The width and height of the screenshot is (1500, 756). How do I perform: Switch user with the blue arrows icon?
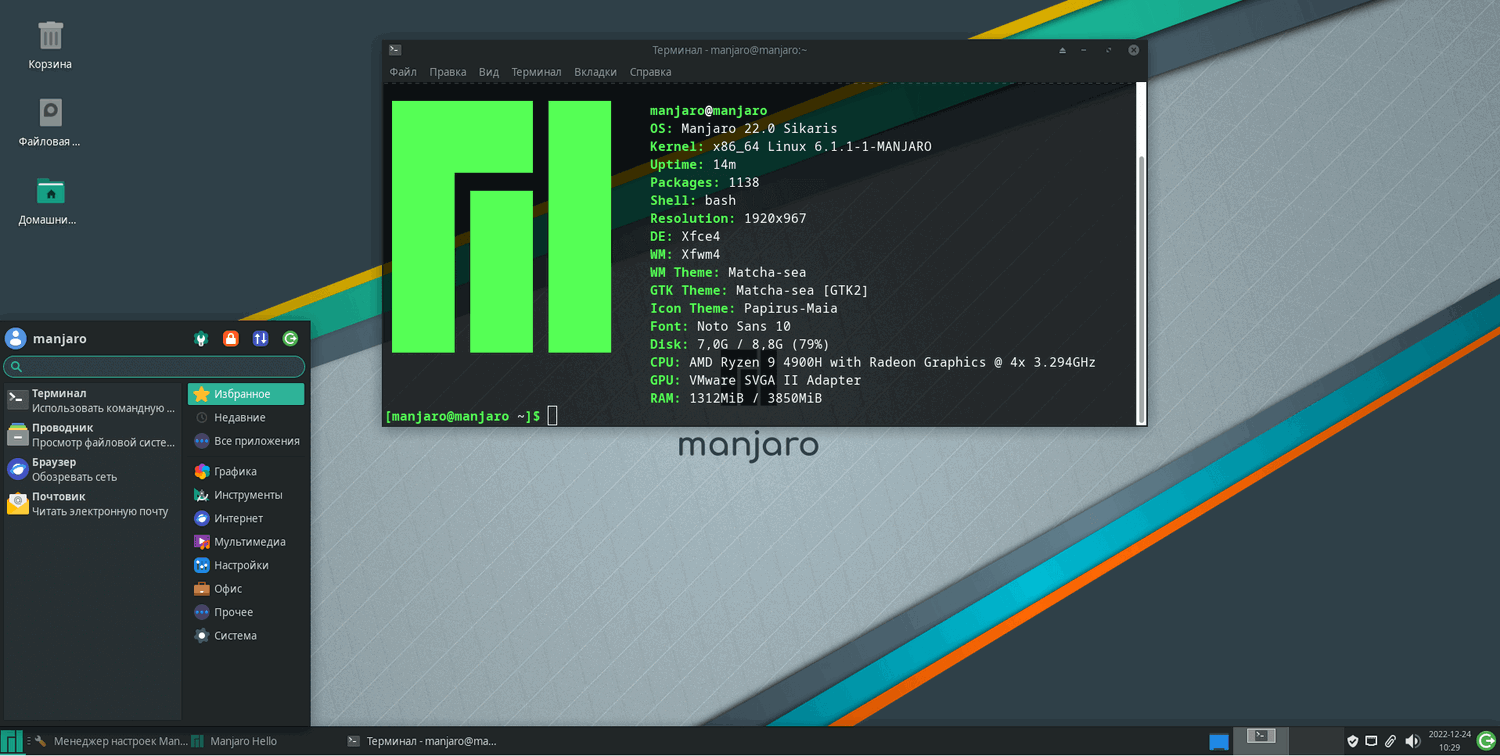click(261, 339)
